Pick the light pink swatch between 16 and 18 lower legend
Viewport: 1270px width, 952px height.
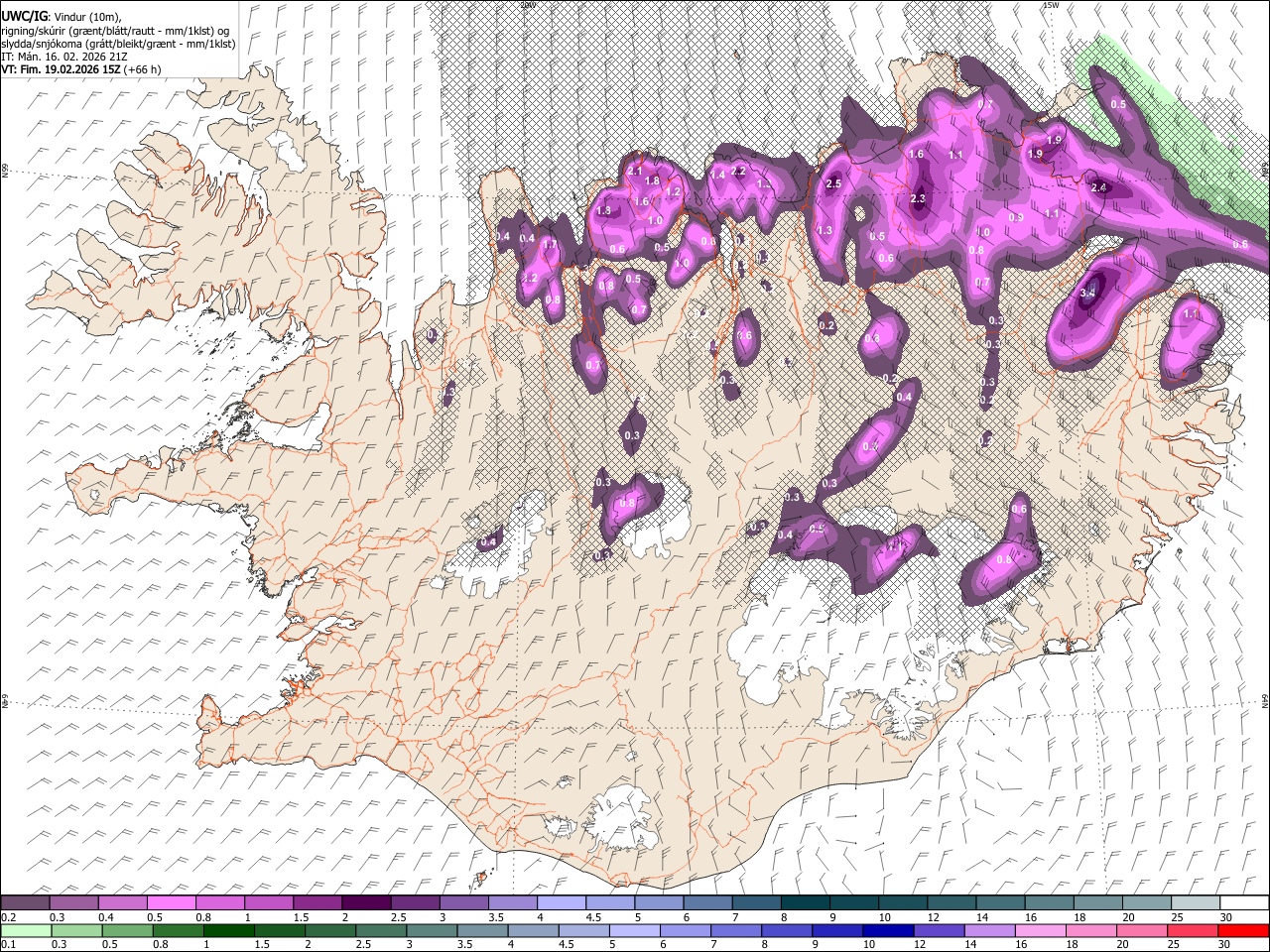click(x=1040, y=930)
